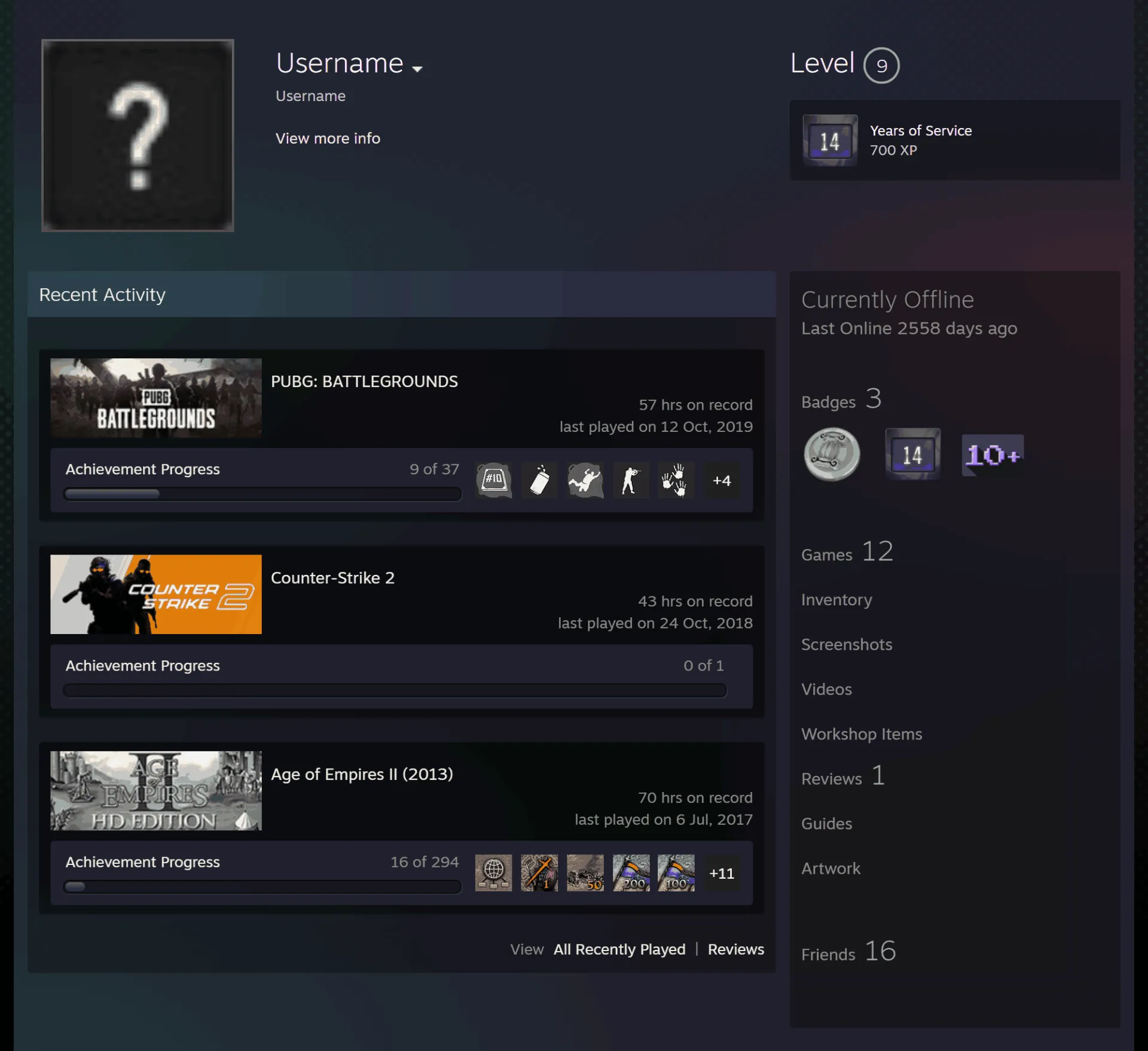
Task: Click the PUBG spray can achievement icon
Action: [x=539, y=480]
